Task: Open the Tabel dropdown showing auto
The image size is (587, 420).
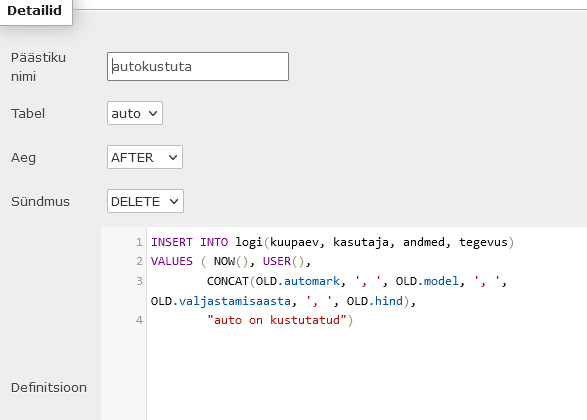Action: point(135,113)
